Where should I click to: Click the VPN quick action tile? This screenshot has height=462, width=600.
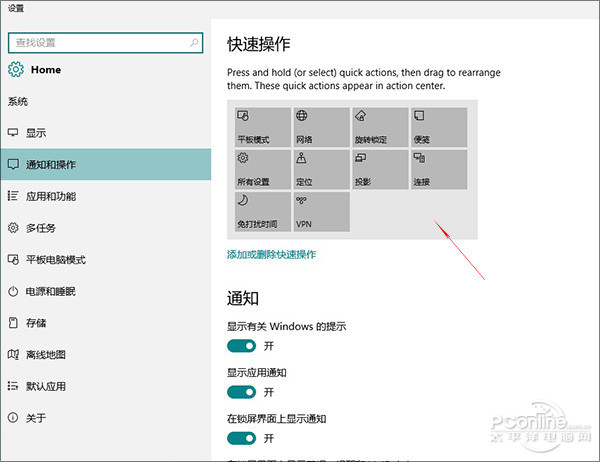tap(322, 212)
